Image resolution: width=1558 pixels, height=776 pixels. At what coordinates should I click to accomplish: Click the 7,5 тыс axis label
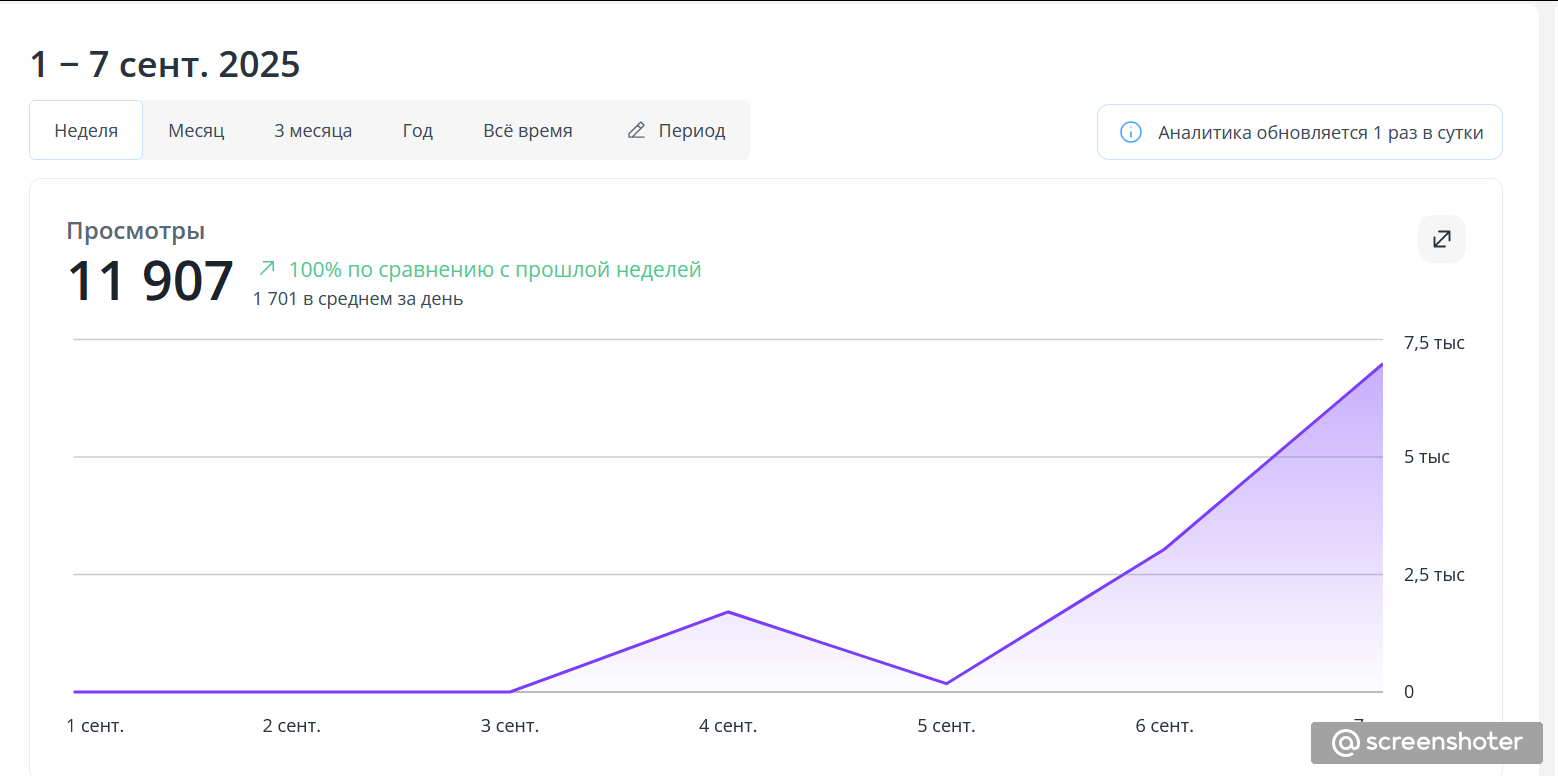pos(1434,343)
